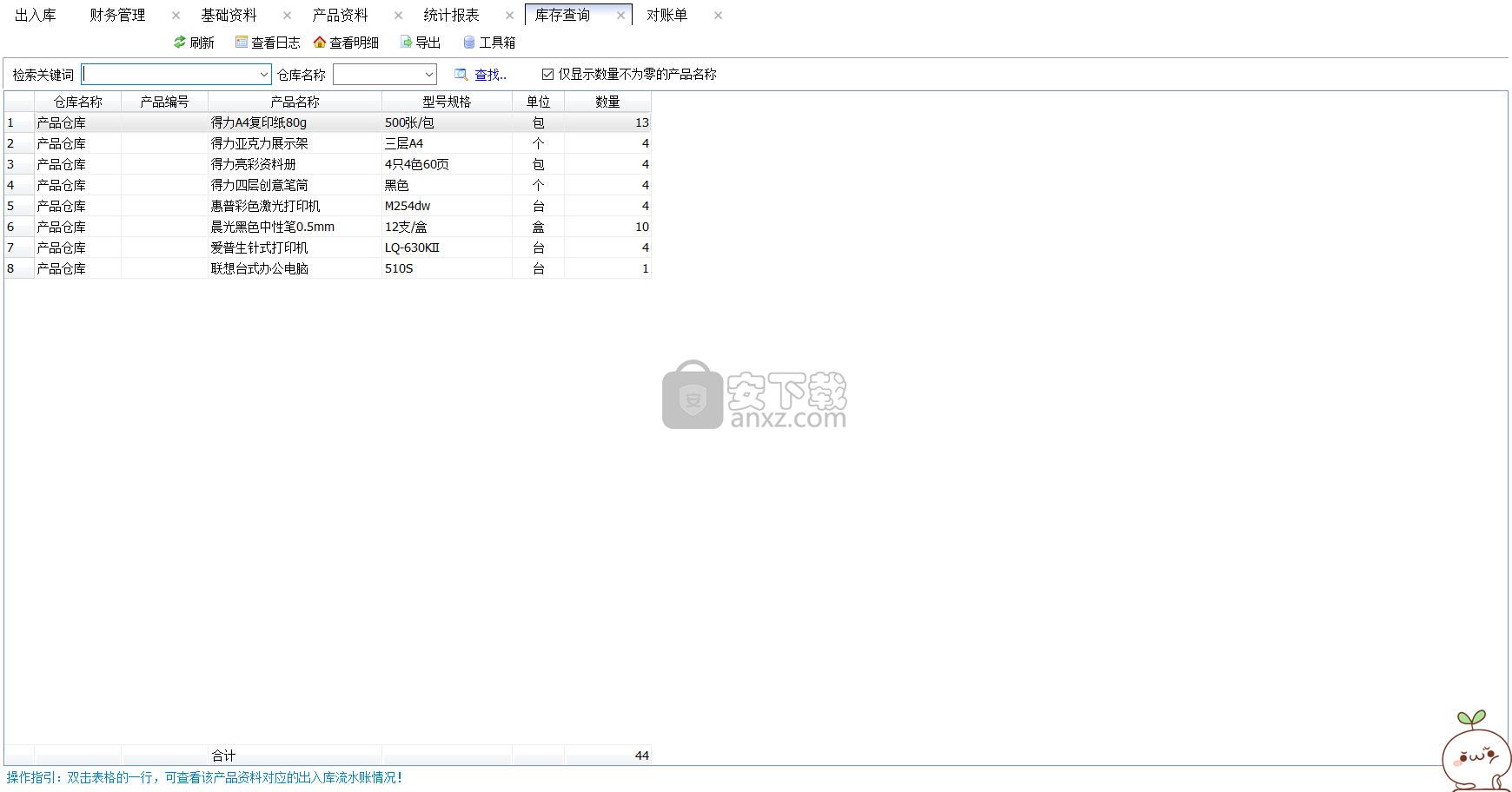Viewport: 1512px width, 792px height.
Task: Close the 基础资料 tab
Action: click(x=287, y=15)
